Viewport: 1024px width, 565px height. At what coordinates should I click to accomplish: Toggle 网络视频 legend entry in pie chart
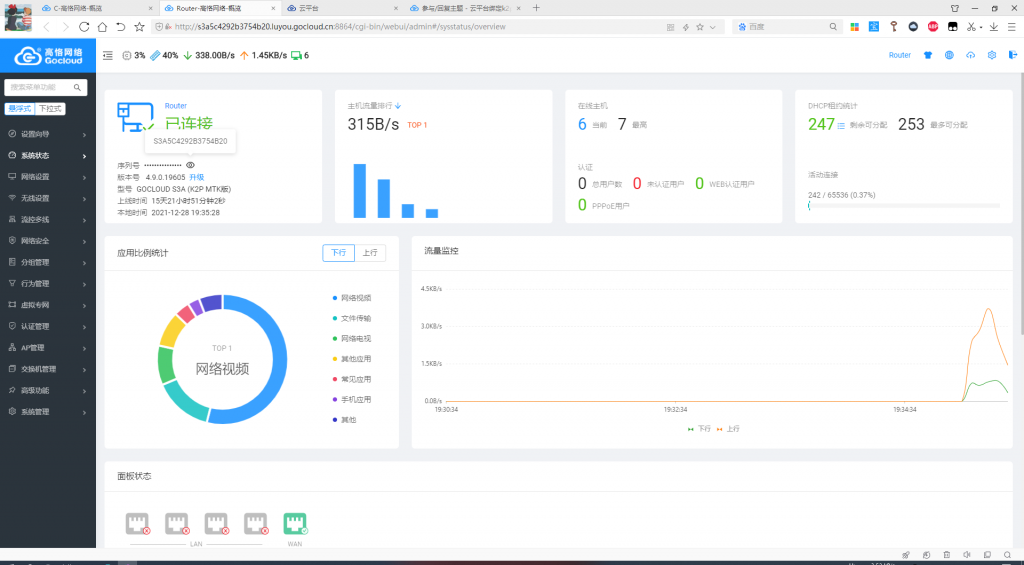pyautogui.click(x=352, y=298)
